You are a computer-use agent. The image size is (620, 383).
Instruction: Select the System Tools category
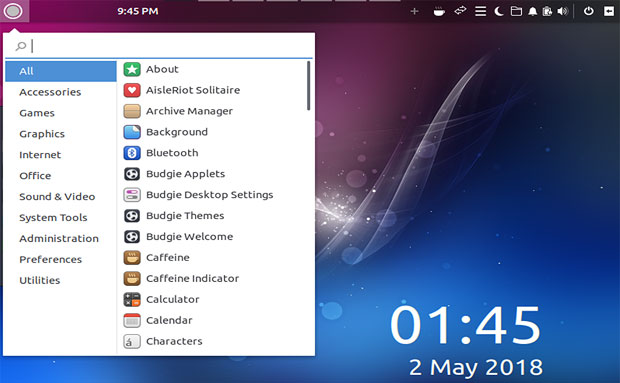click(61, 218)
